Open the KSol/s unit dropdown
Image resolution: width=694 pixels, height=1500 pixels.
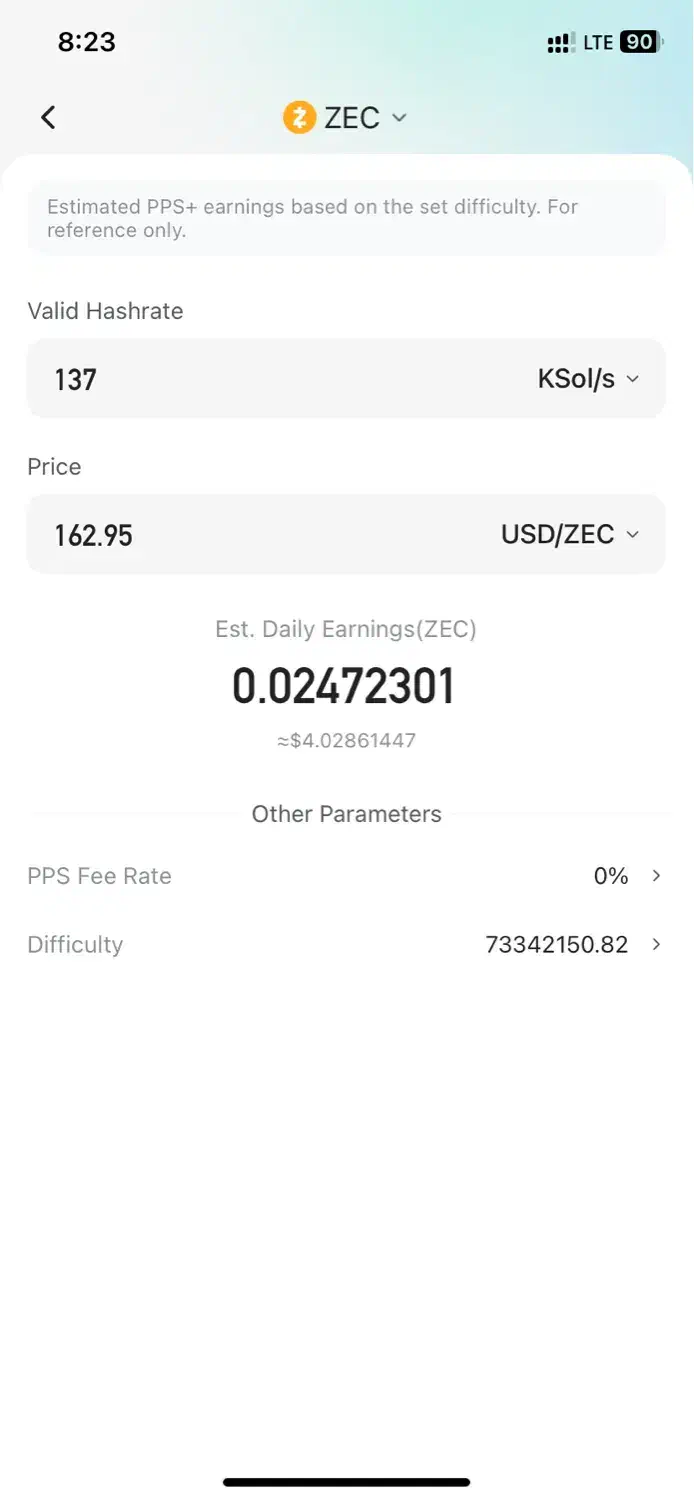pos(577,379)
